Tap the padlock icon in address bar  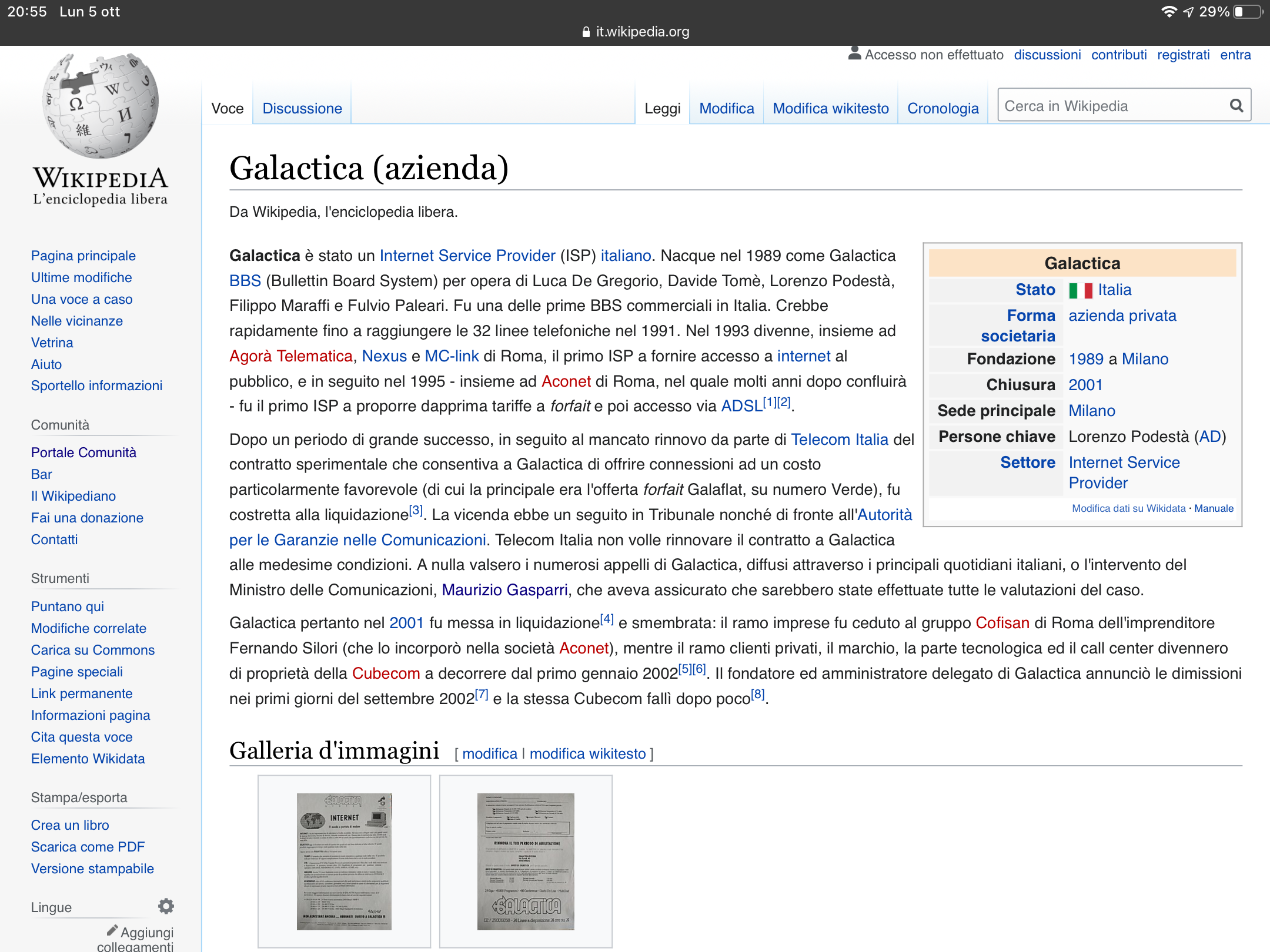(586, 32)
